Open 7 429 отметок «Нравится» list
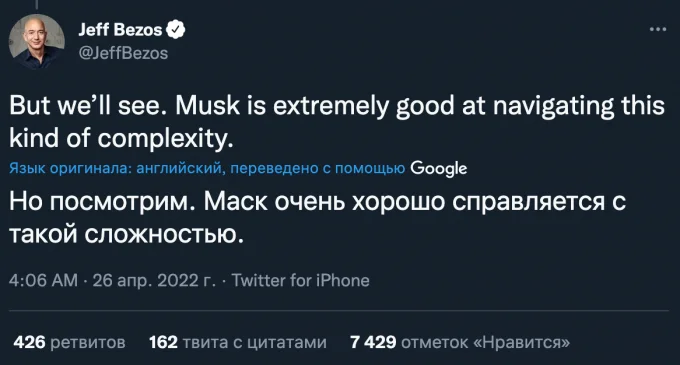 pyautogui.click(x=460, y=342)
